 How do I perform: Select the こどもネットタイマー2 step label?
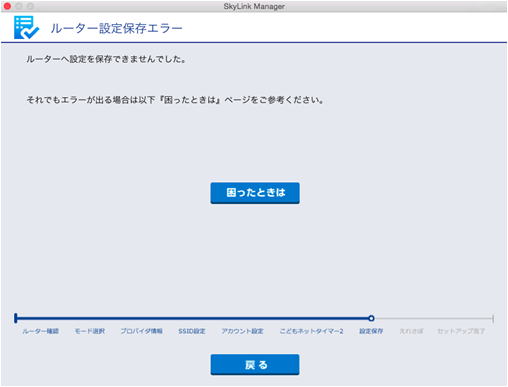pos(311,331)
